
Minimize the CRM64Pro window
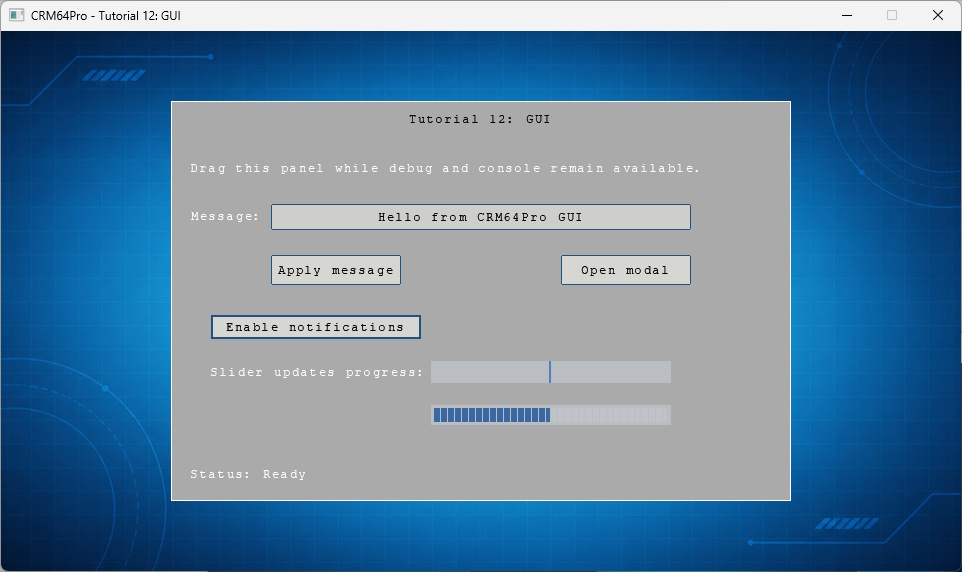click(847, 15)
